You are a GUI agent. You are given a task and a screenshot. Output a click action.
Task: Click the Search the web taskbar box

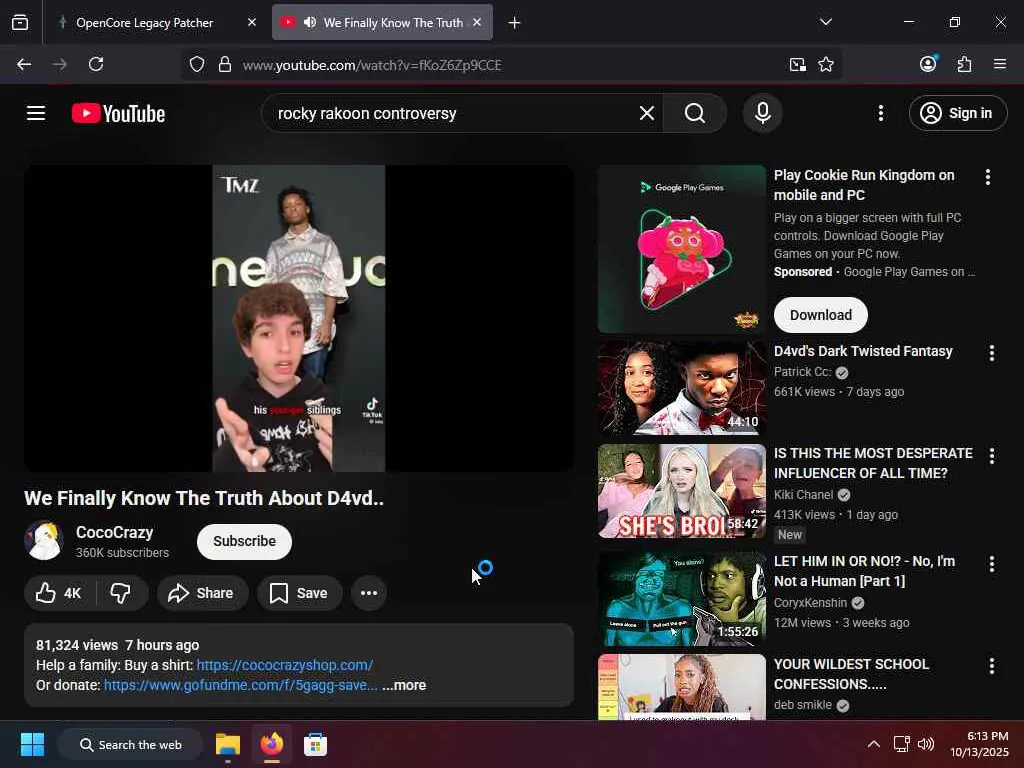[x=129, y=744]
